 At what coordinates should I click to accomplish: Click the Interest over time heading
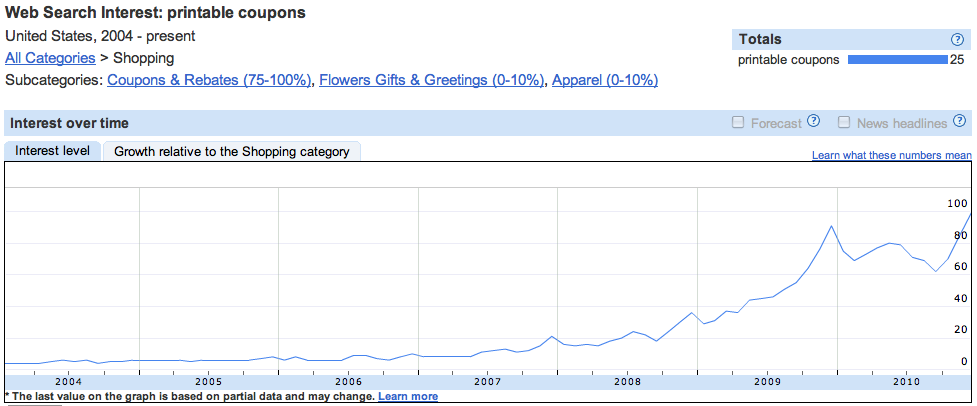tap(69, 123)
